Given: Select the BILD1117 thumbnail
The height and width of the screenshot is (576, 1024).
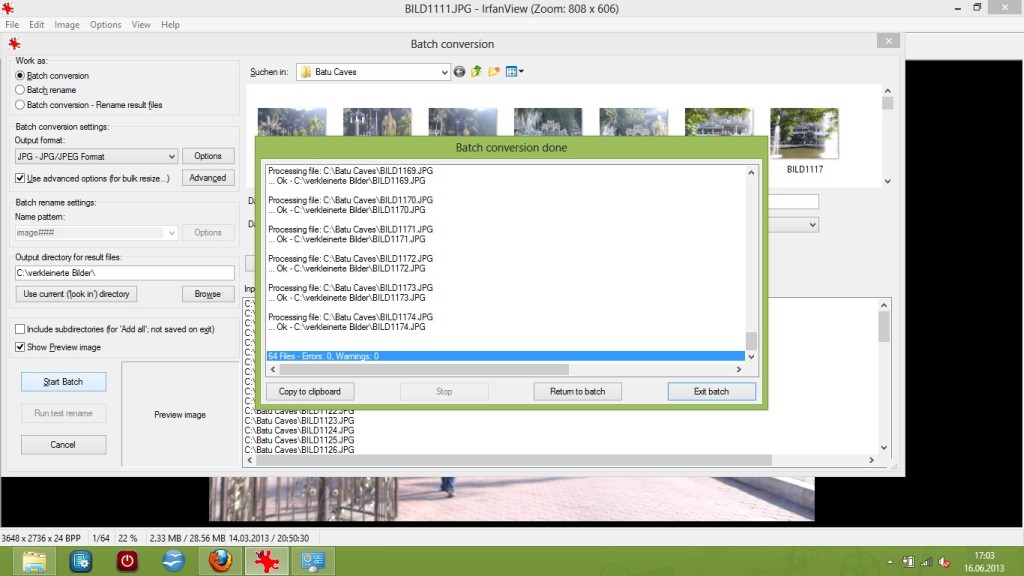Looking at the screenshot, I should point(804,135).
